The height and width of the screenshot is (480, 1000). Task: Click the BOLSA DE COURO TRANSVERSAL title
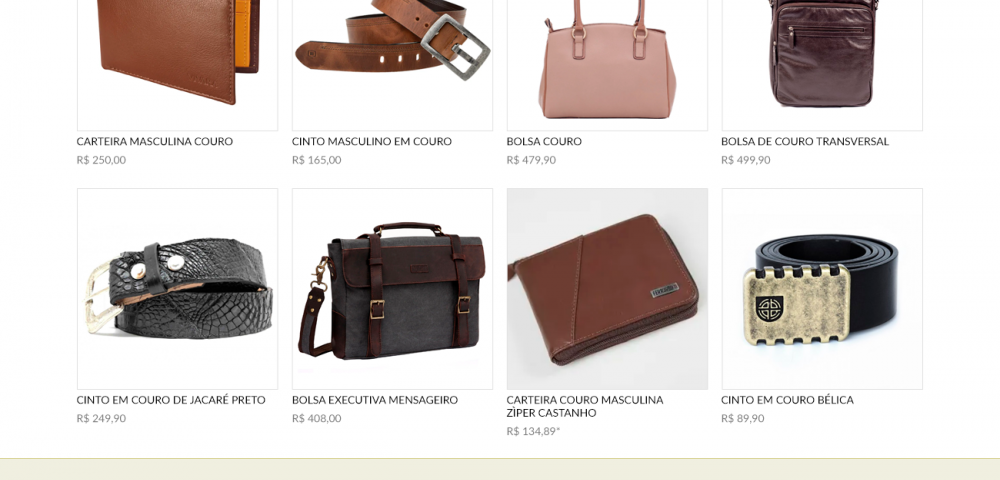805,142
